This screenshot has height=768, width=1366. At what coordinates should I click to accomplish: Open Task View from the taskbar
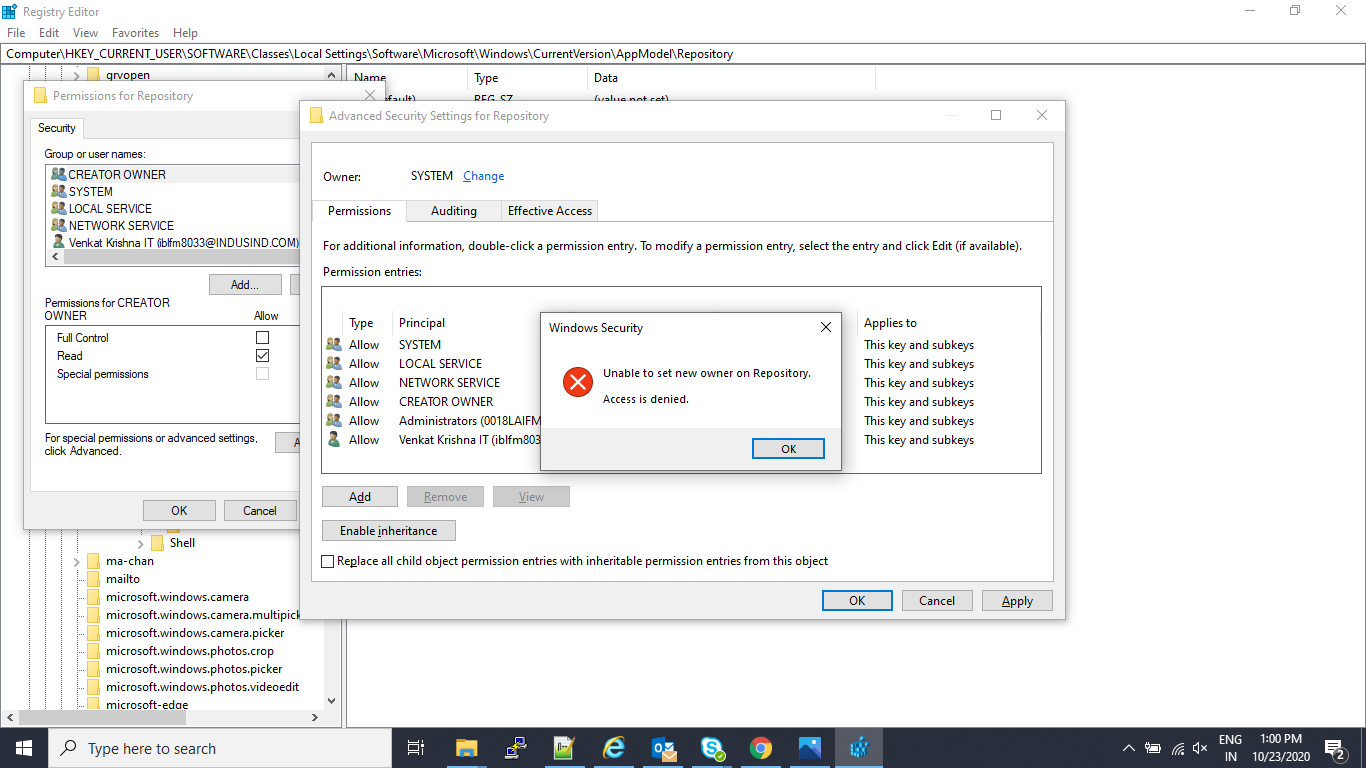point(416,748)
